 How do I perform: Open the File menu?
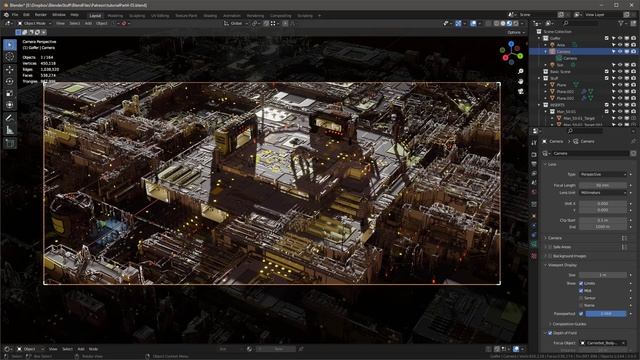15,15
